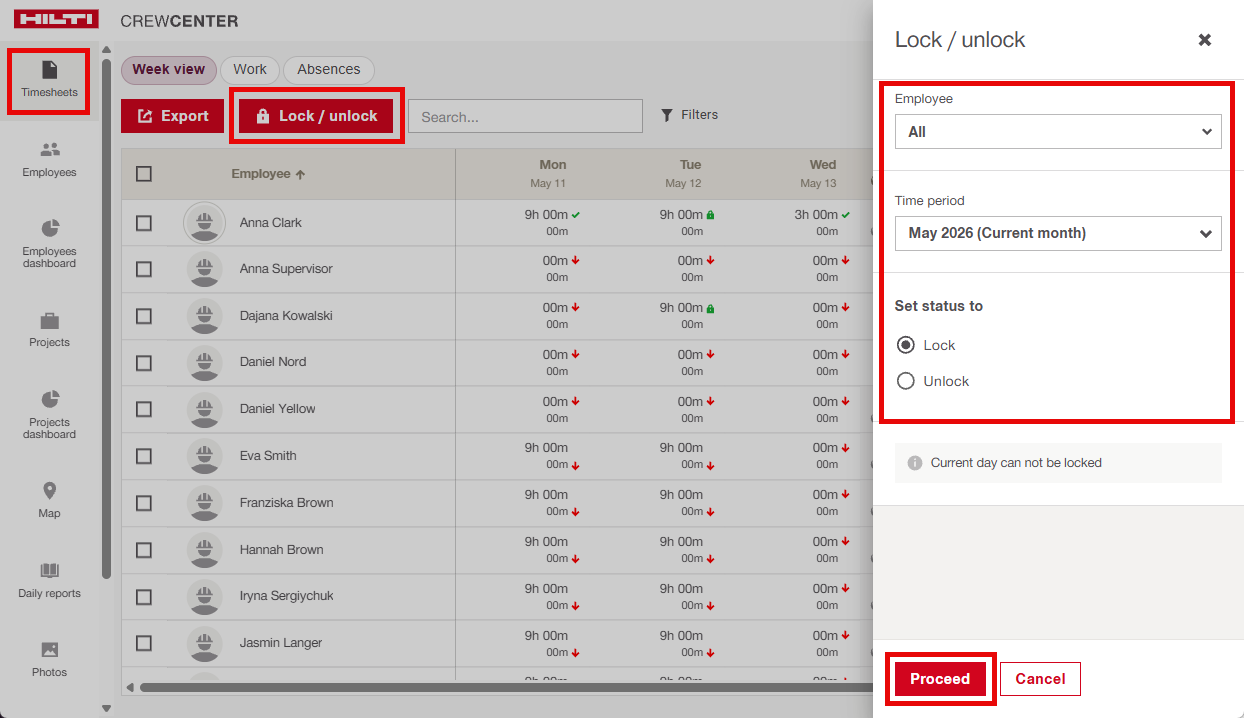Click the Hilti logo

(x=56, y=19)
